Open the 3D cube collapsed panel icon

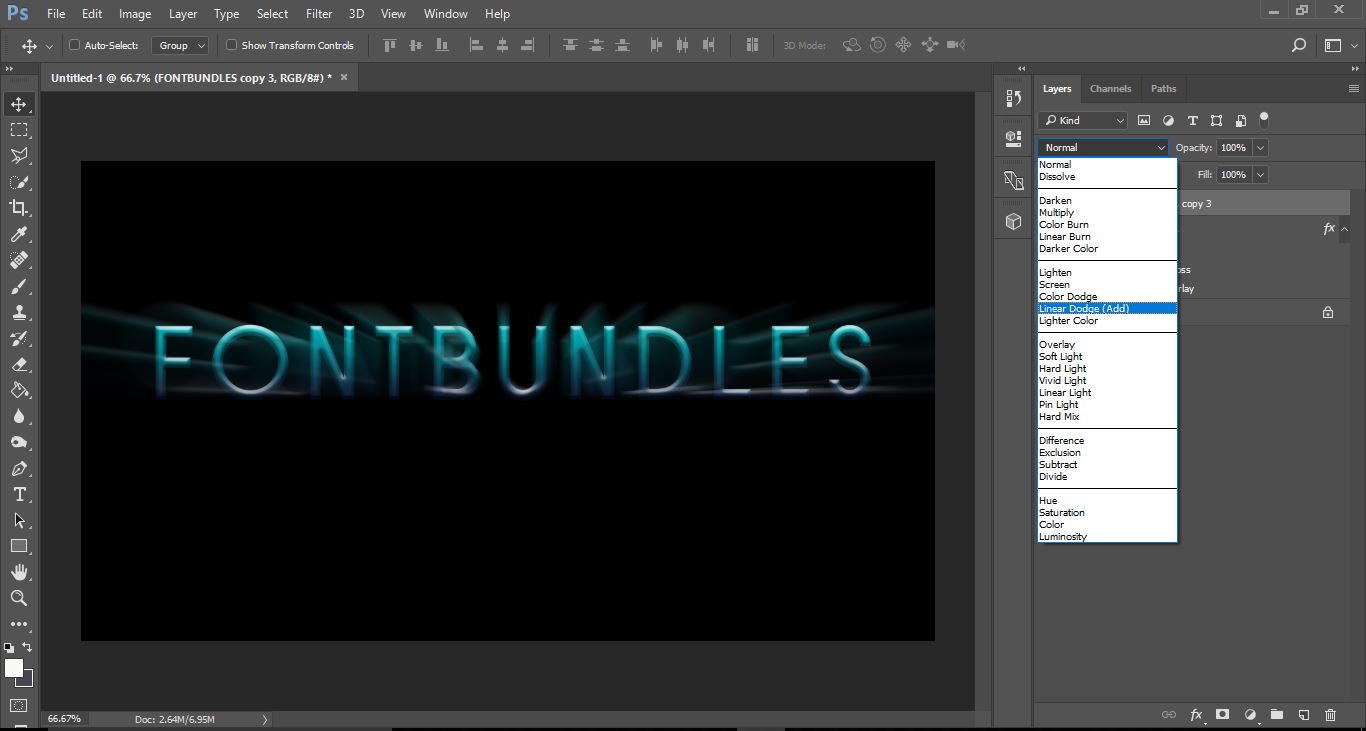tap(1013, 221)
